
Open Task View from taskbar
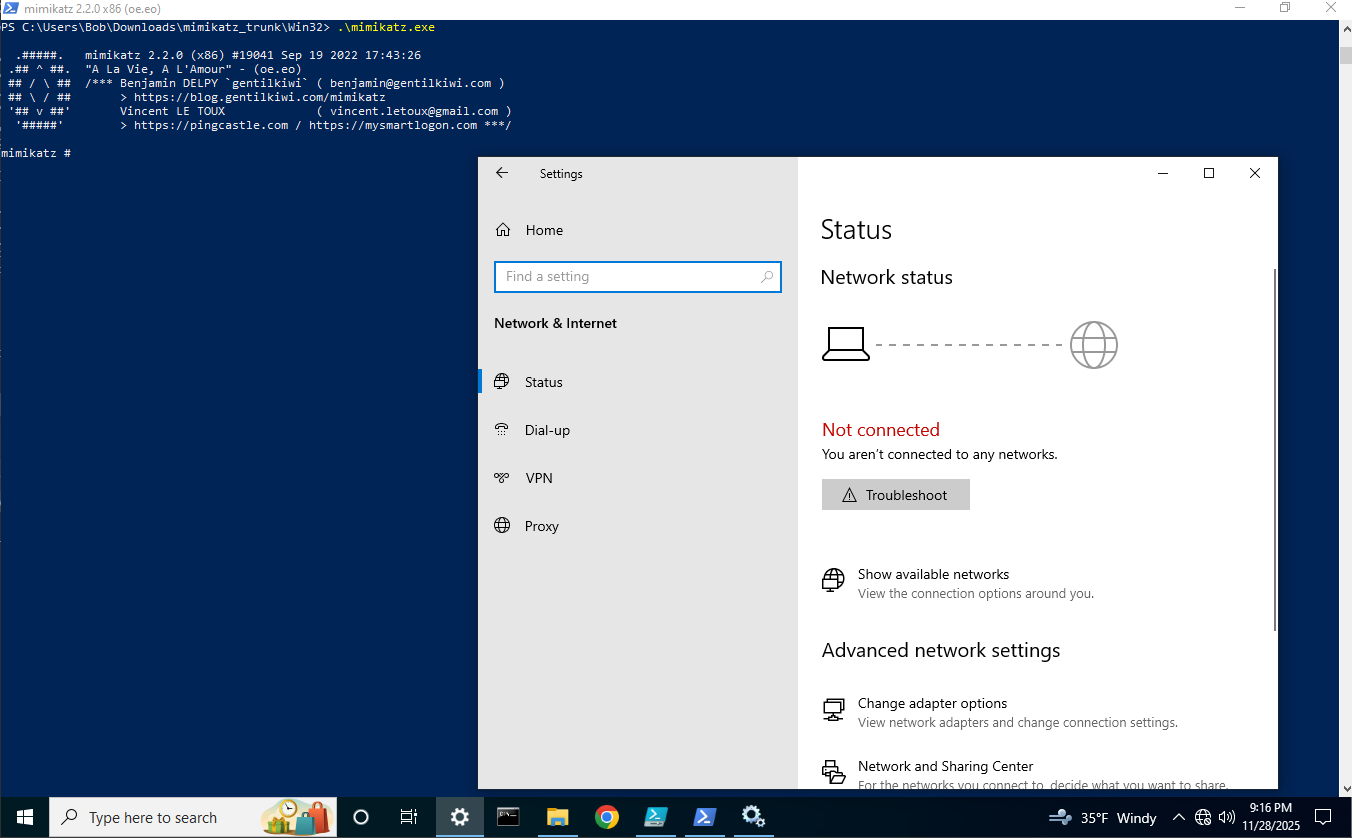[x=409, y=817]
